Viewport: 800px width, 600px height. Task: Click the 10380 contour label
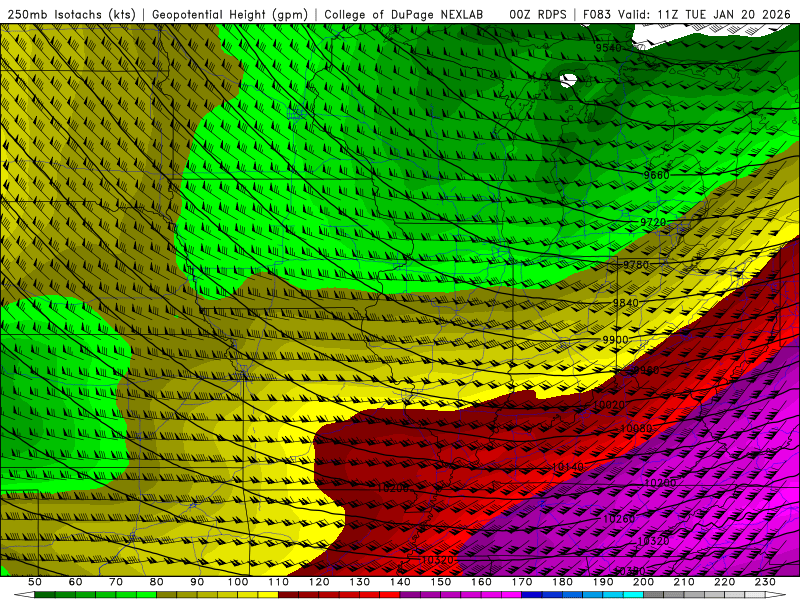[630, 571]
